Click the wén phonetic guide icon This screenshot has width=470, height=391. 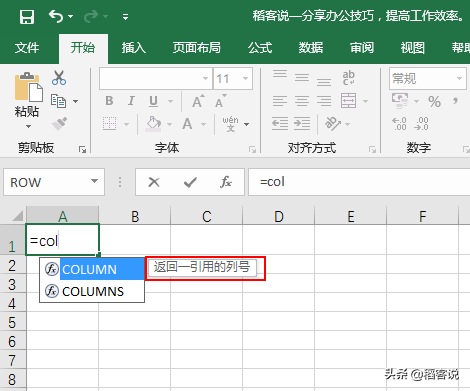pos(230,124)
